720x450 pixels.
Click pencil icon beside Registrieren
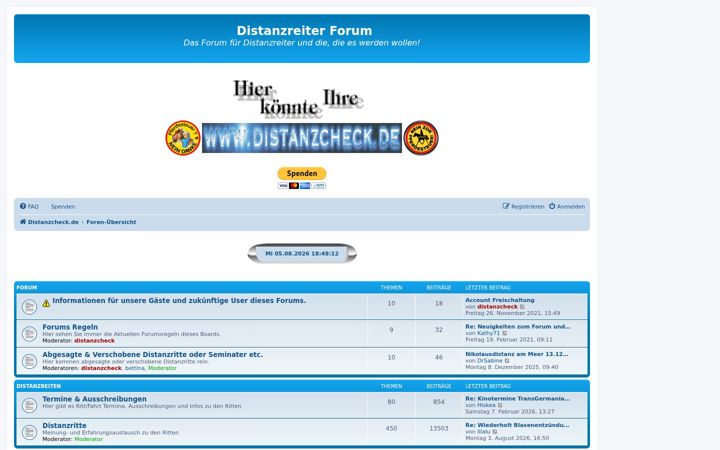506,206
